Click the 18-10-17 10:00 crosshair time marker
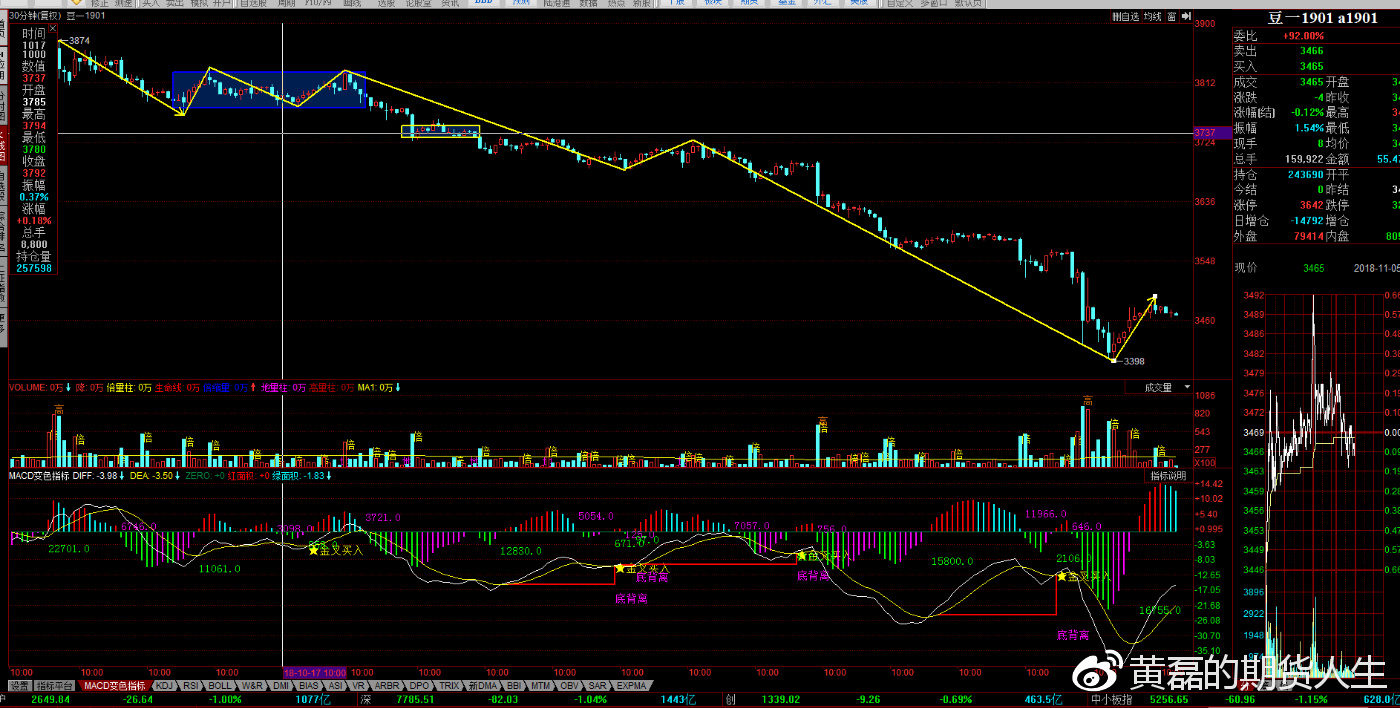The width and height of the screenshot is (1400, 708). coord(316,672)
